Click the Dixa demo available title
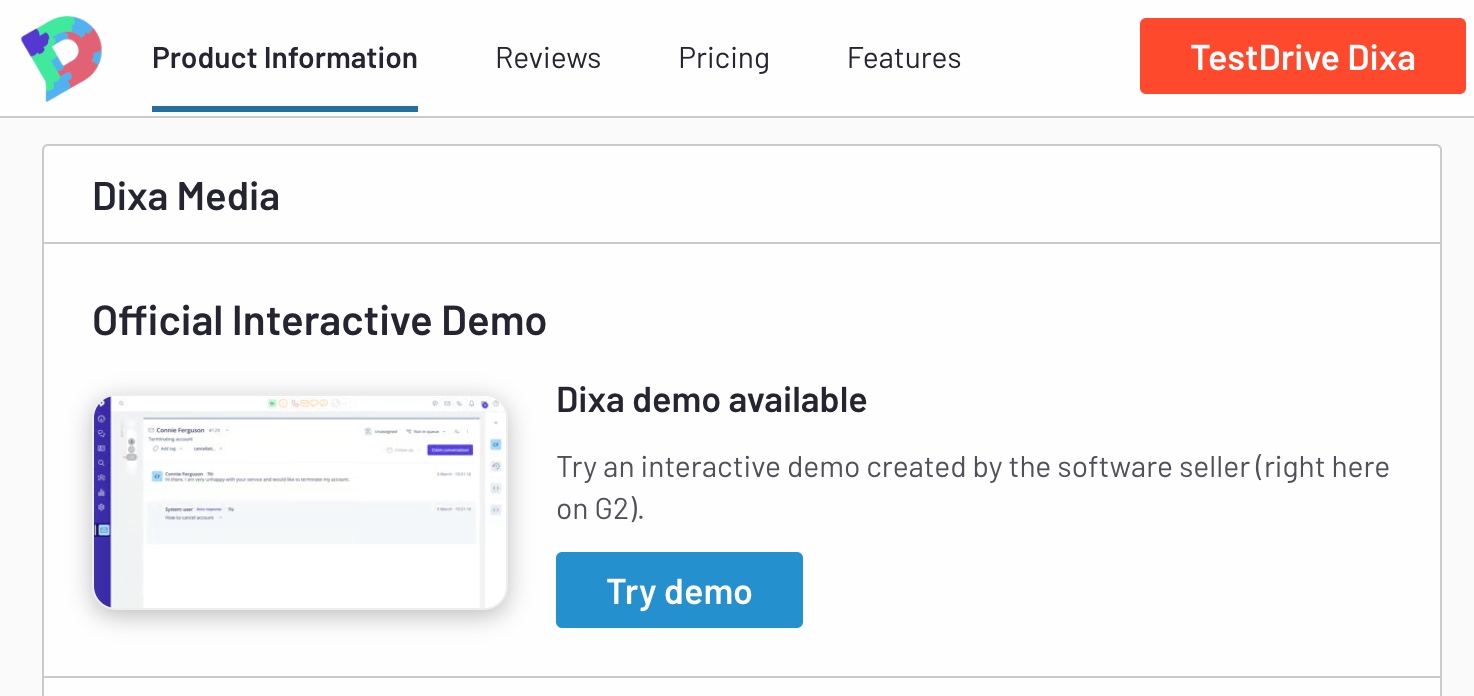Image resolution: width=1474 pixels, height=696 pixels. pyautogui.click(x=711, y=400)
